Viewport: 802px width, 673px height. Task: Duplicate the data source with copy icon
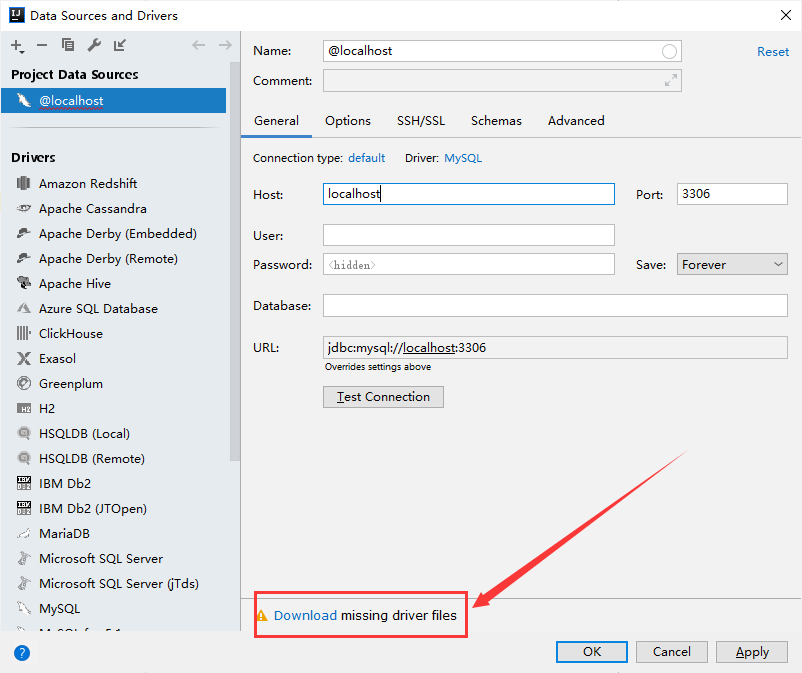[68, 45]
